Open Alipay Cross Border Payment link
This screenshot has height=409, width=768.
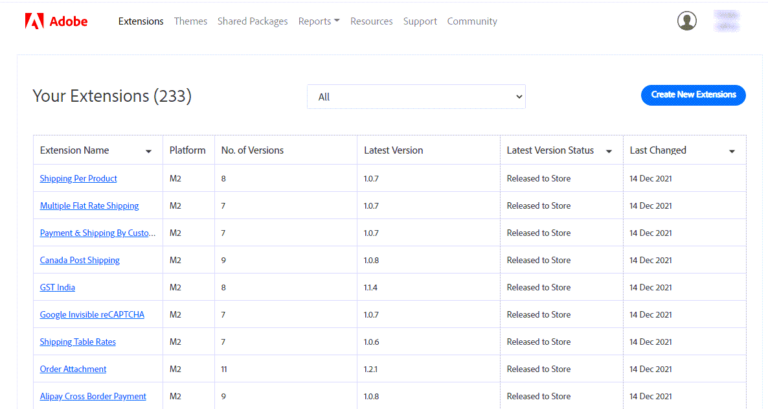click(x=93, y=396)
